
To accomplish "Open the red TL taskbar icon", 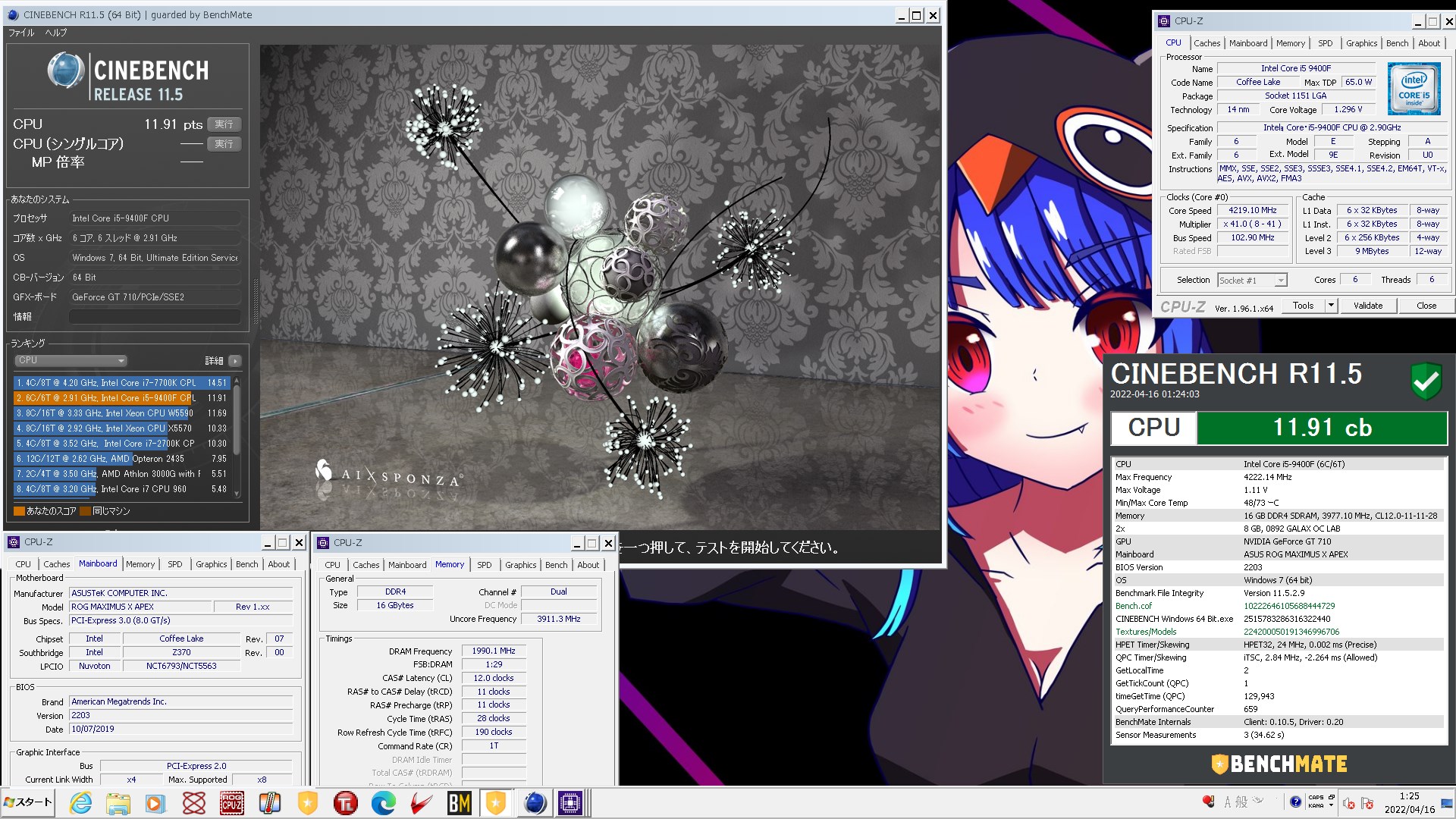I will coord(345,803).
